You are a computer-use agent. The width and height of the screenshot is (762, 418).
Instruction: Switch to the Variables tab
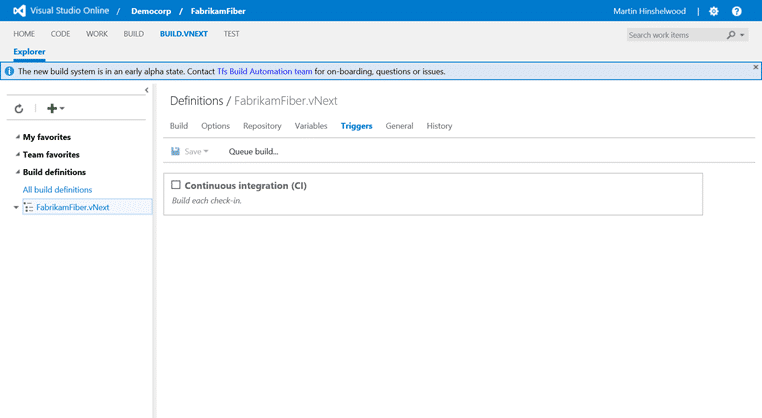click(311, 126)
